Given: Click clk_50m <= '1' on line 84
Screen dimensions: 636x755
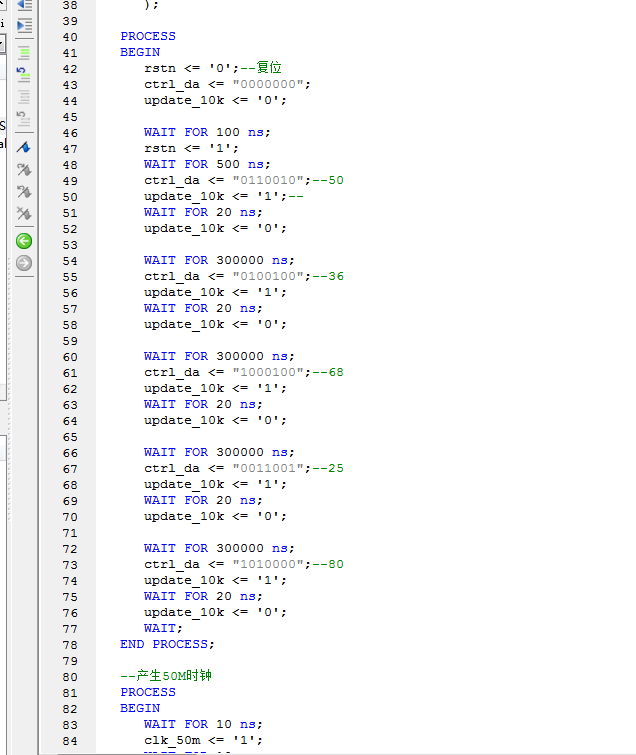Looking at the screenshot, I should point(203,741).
